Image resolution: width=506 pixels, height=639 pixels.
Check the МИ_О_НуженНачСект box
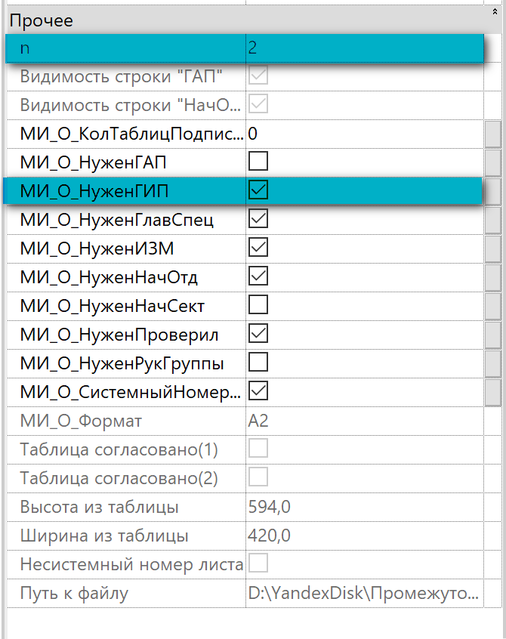[x=258, y=305]
